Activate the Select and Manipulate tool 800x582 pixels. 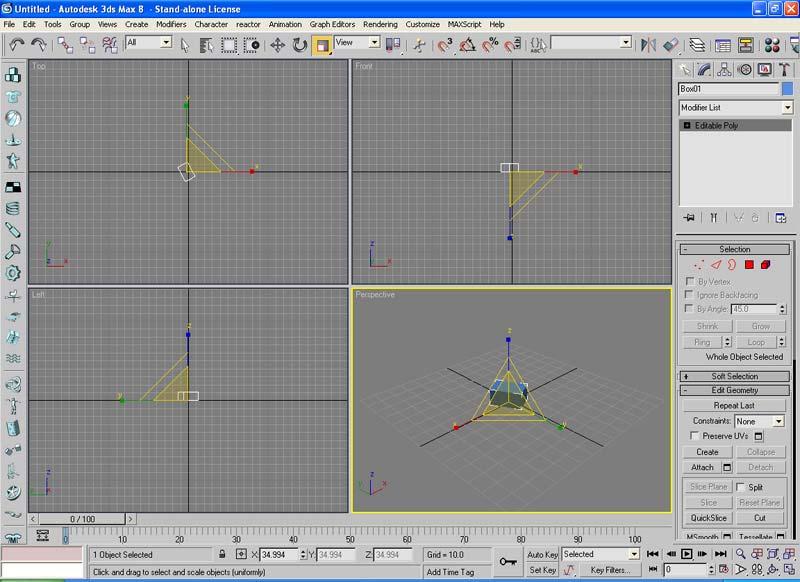[419, 45]
